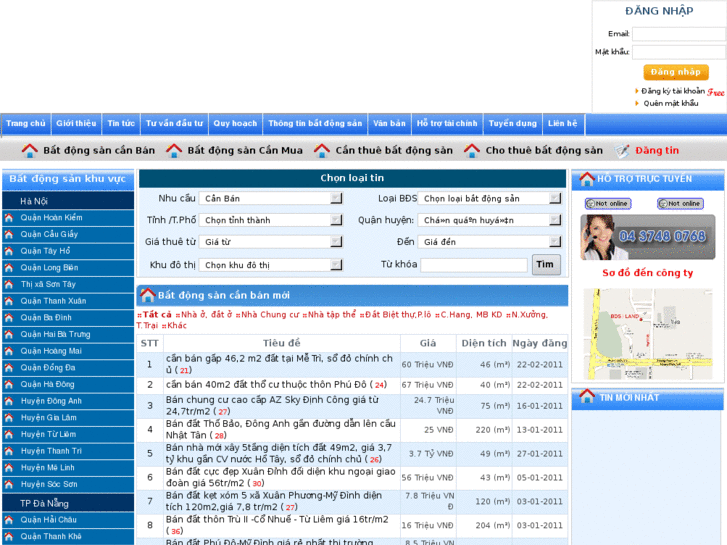Click the Đăng tin link
The image size is (727, 545).
click(657, 150)
